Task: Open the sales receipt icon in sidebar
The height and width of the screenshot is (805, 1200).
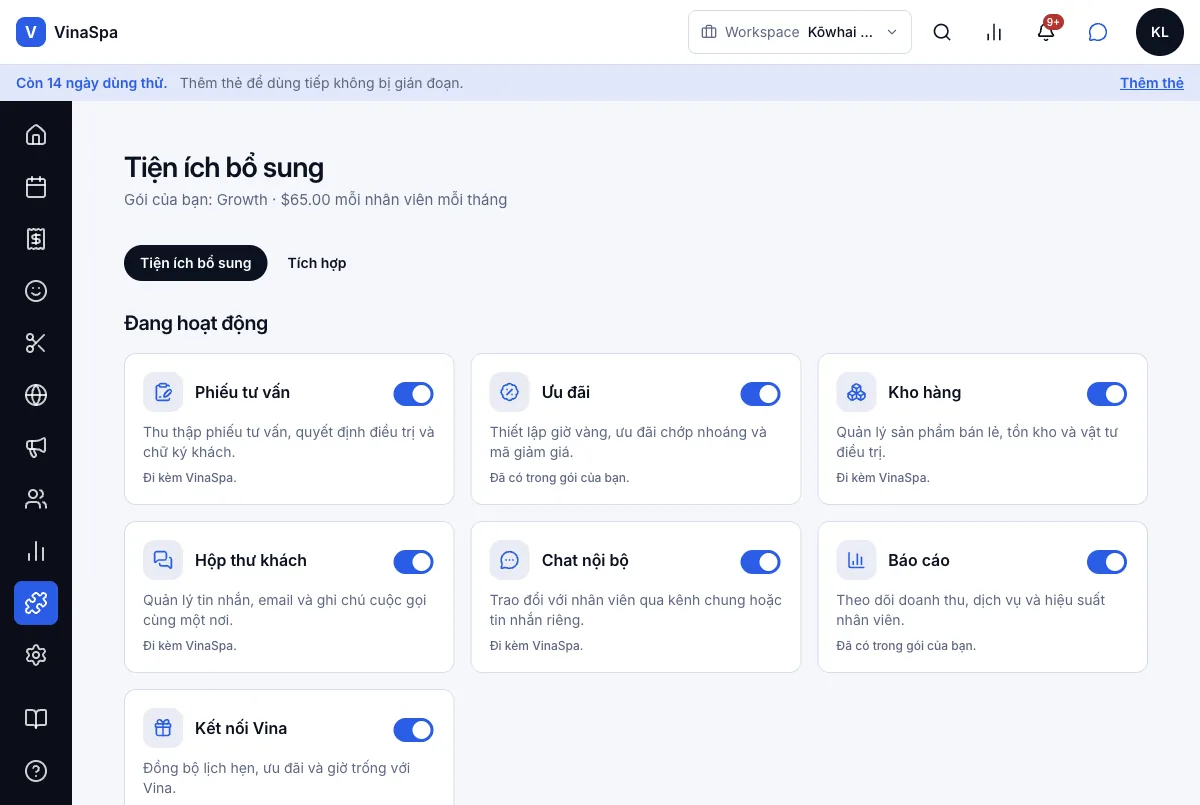Action: pos(36,239)
